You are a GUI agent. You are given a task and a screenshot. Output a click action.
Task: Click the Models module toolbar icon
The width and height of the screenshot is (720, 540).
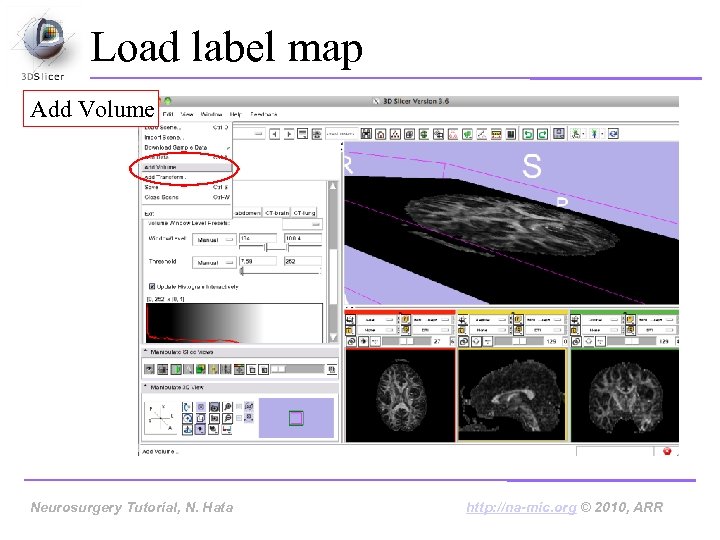424,134
